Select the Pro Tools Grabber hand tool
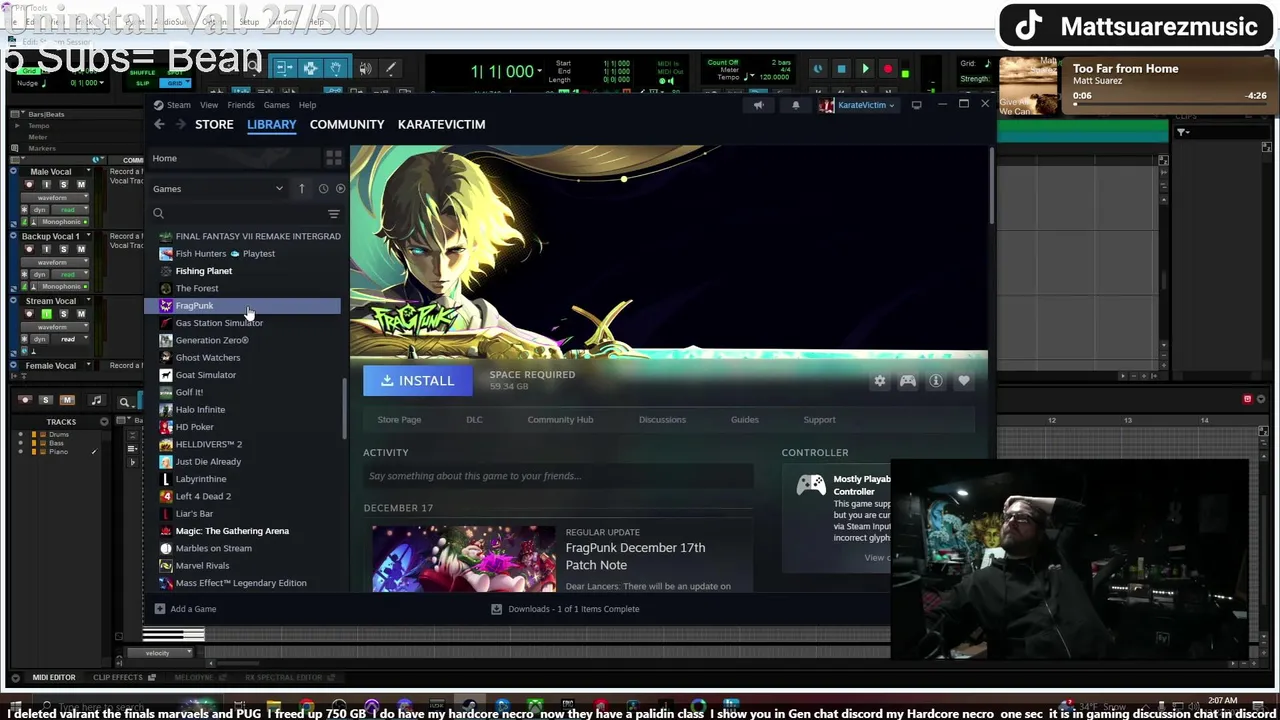The height and width of the screenshot is (720, 1280). (336, 69)
